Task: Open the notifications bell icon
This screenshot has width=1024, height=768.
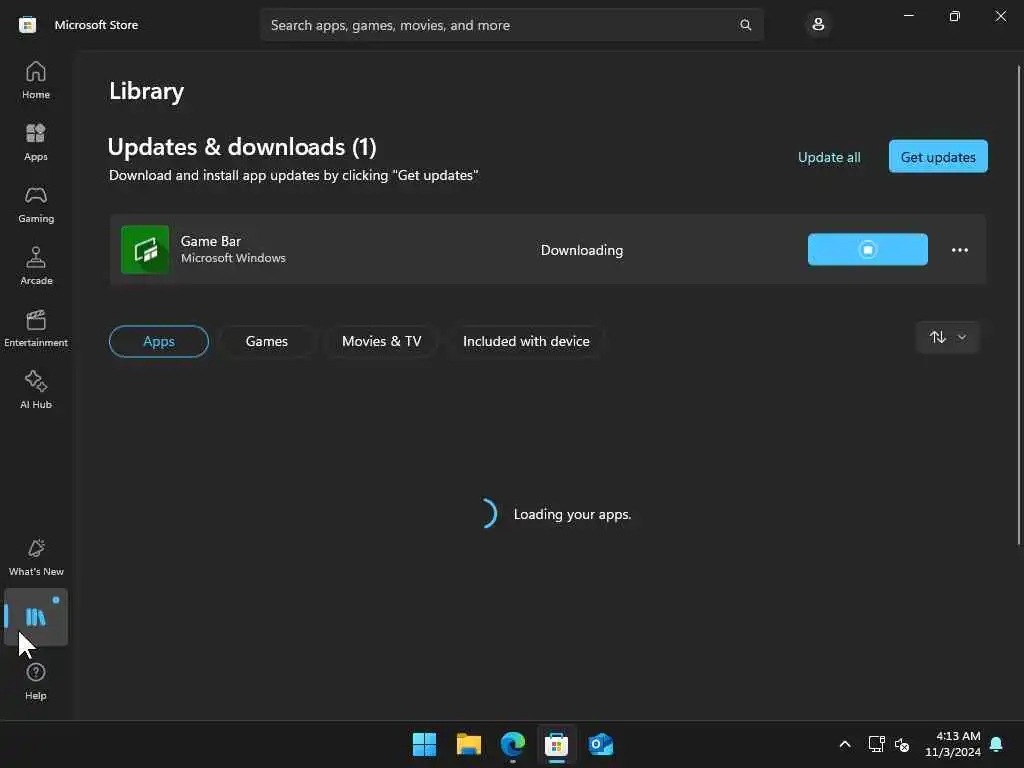Action: 996,744
